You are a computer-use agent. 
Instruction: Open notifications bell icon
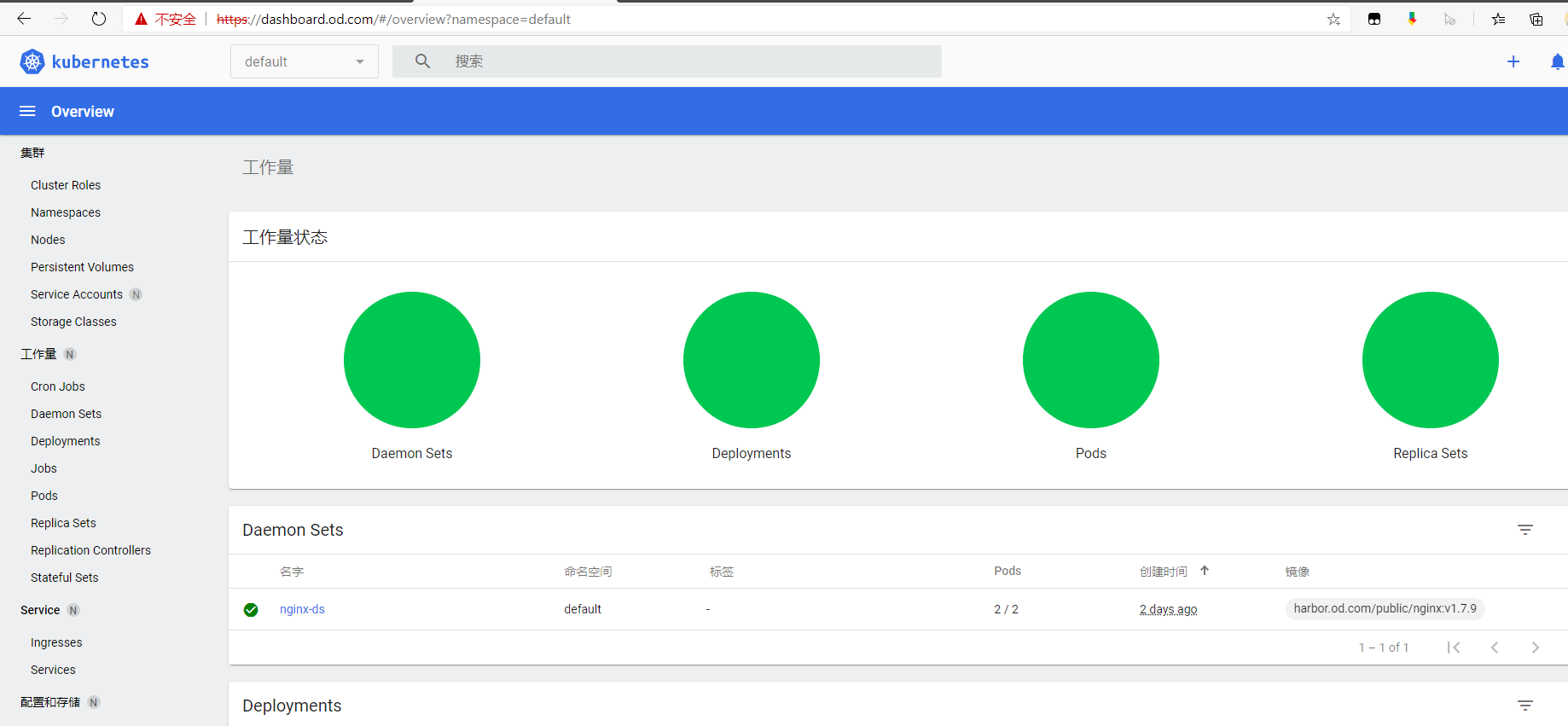tap(1557, 61)
